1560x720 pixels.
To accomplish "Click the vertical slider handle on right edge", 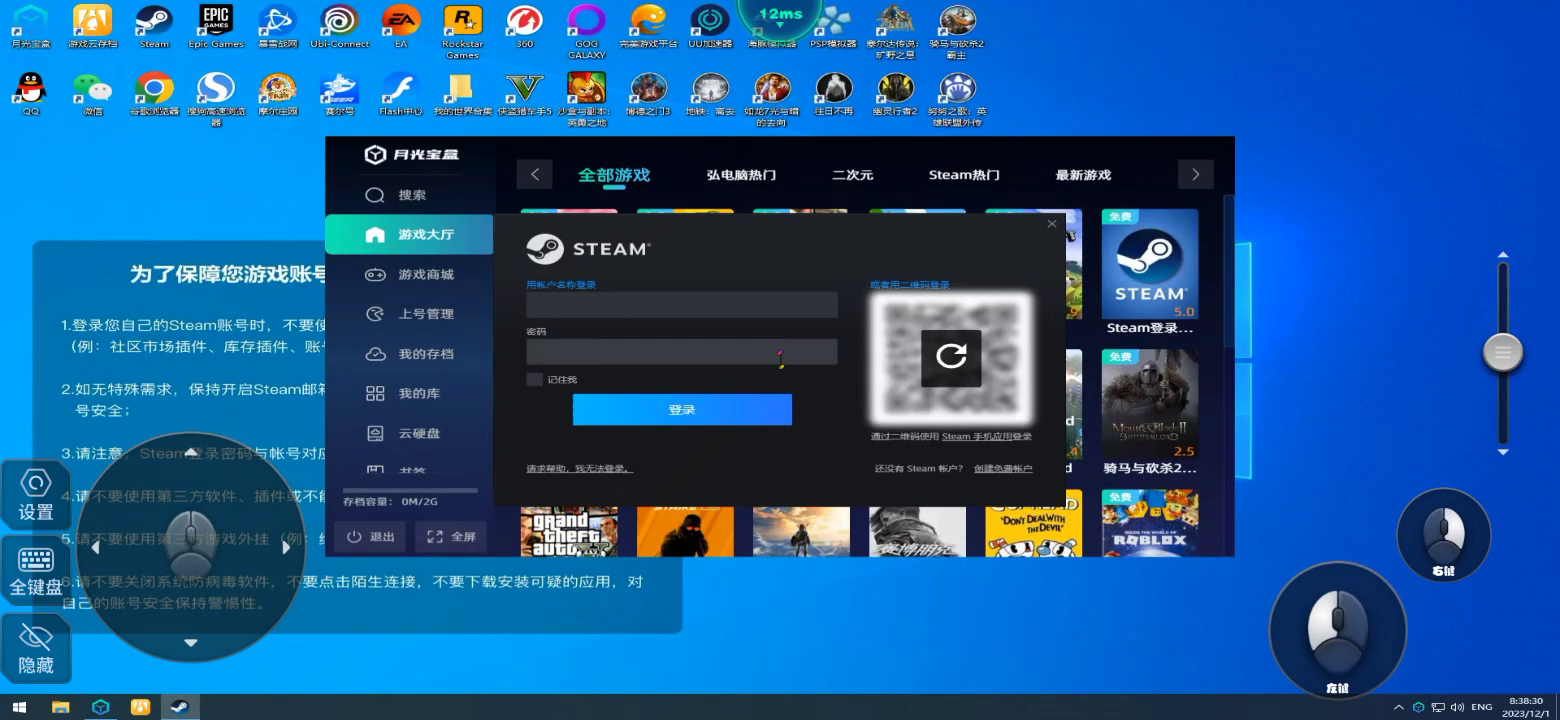I will point(1502,352).
